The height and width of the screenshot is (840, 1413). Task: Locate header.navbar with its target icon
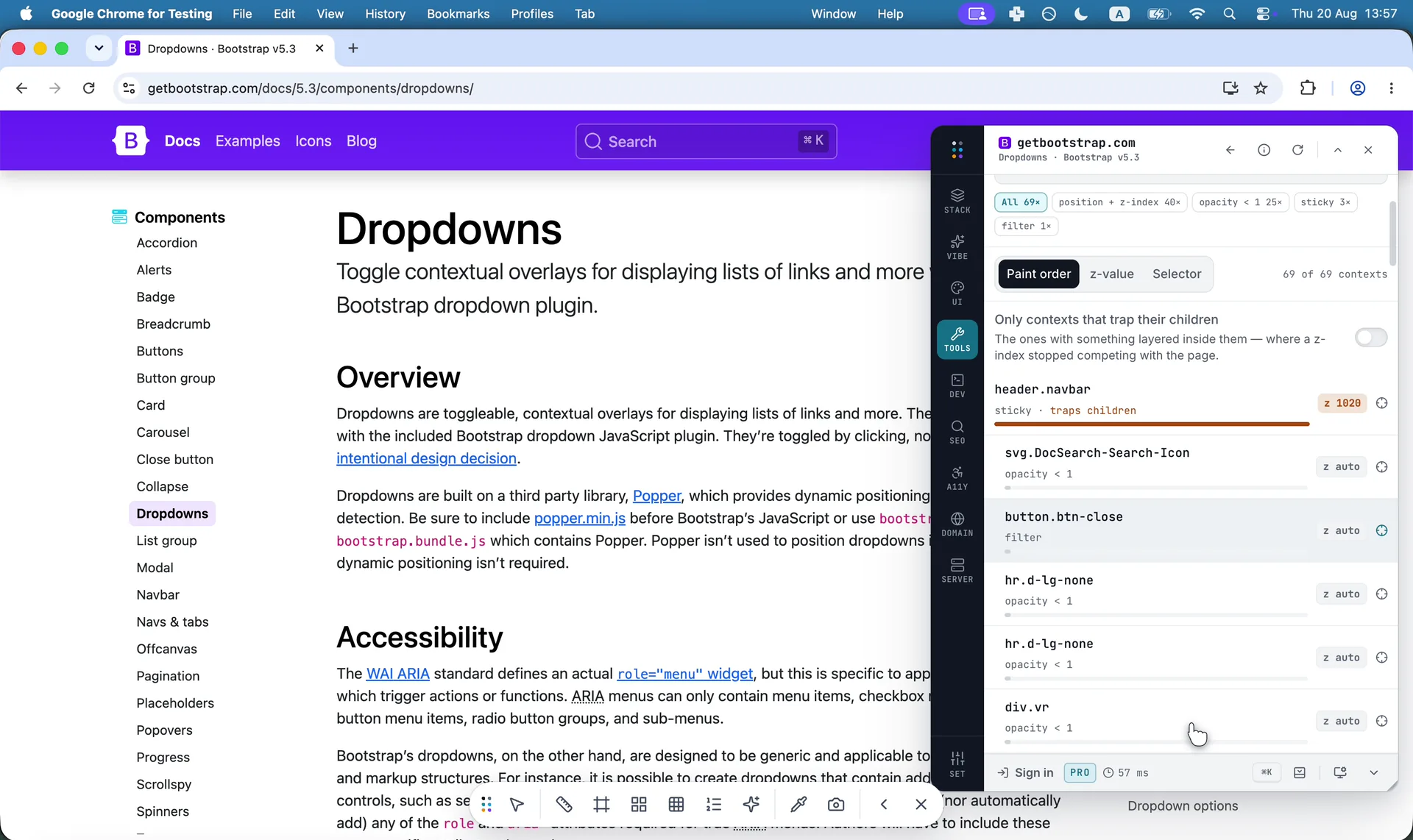(1381, 403)
